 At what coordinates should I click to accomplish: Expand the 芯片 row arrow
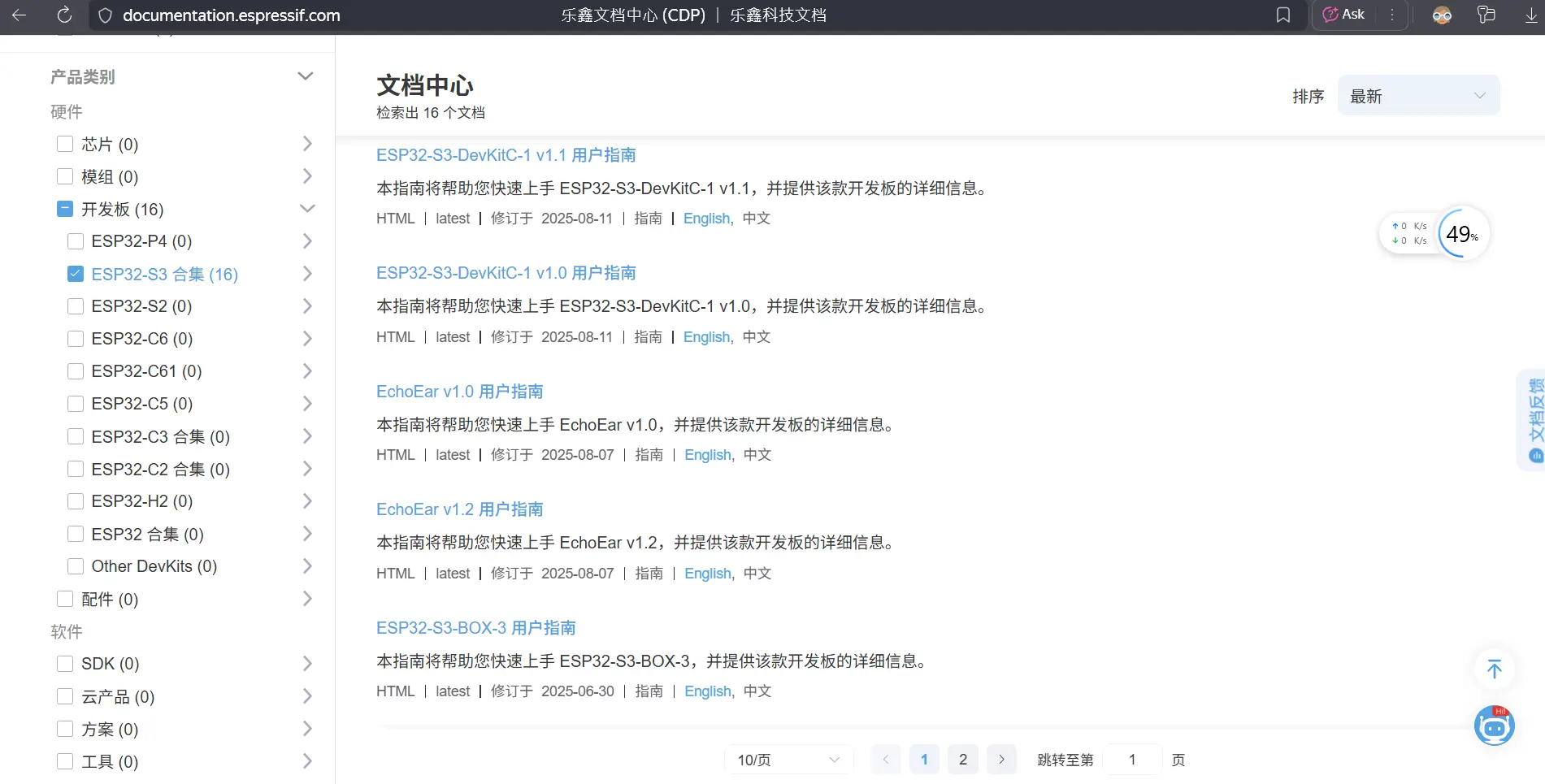(x=307, y=144)
